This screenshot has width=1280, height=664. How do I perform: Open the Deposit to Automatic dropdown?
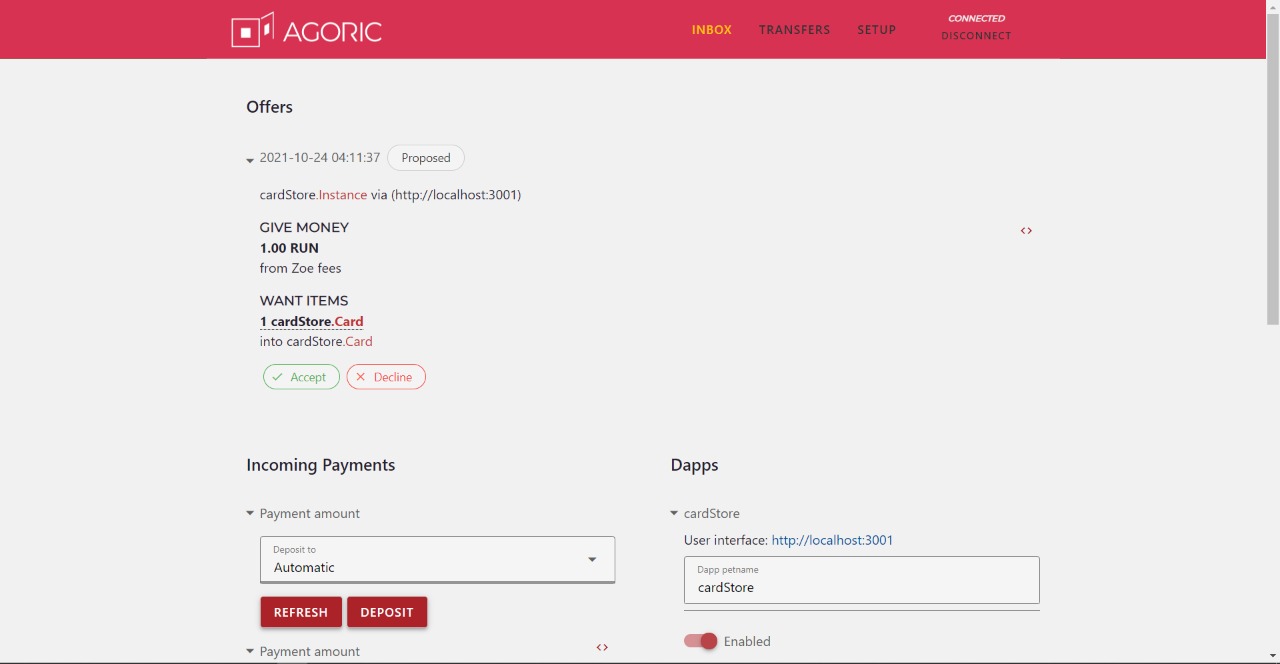pos(438,560)
